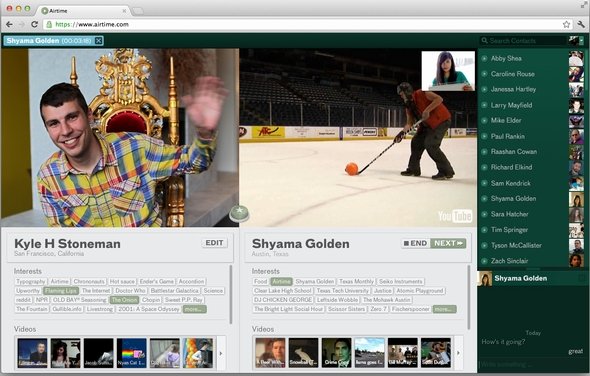This screenshot has height=376, width=590.
Task: Click the EDIT profile button
Action: pos(214,243)
